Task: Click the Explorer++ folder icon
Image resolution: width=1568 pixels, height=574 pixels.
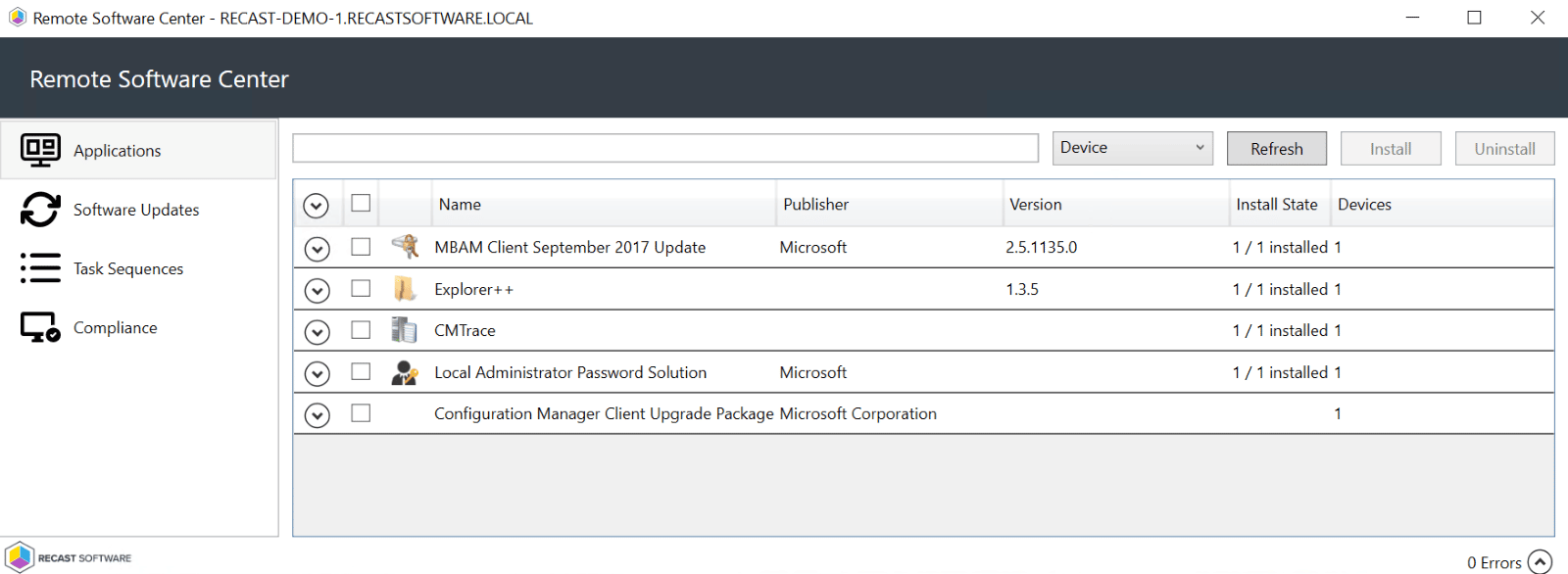Action: click(x=405, y=289)
